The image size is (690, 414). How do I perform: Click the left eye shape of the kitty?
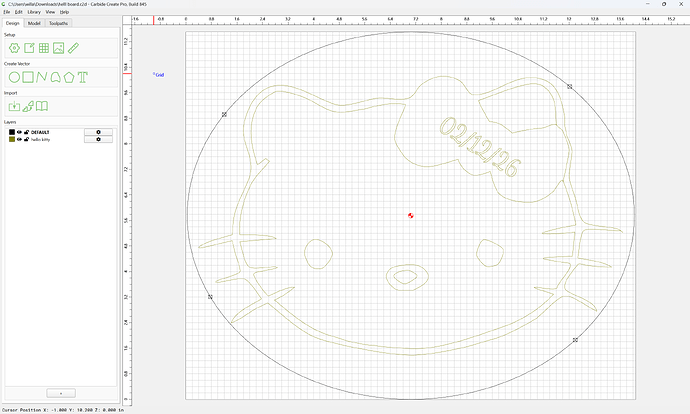[x=319, y=254]
